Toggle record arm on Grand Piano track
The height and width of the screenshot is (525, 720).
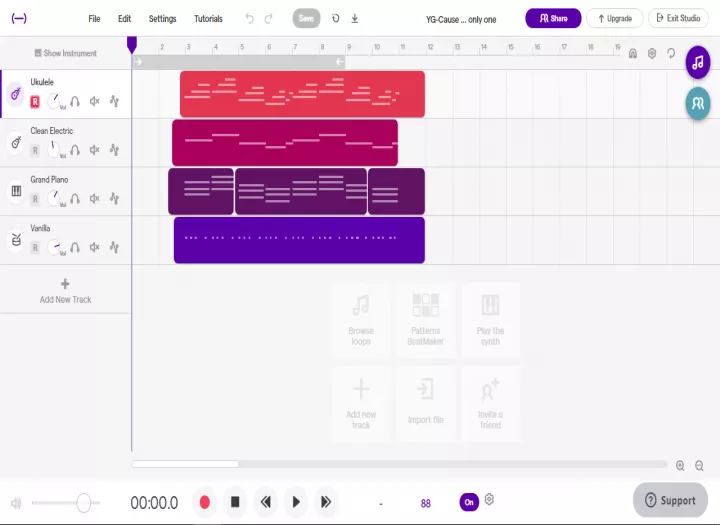tap(35, 199)
